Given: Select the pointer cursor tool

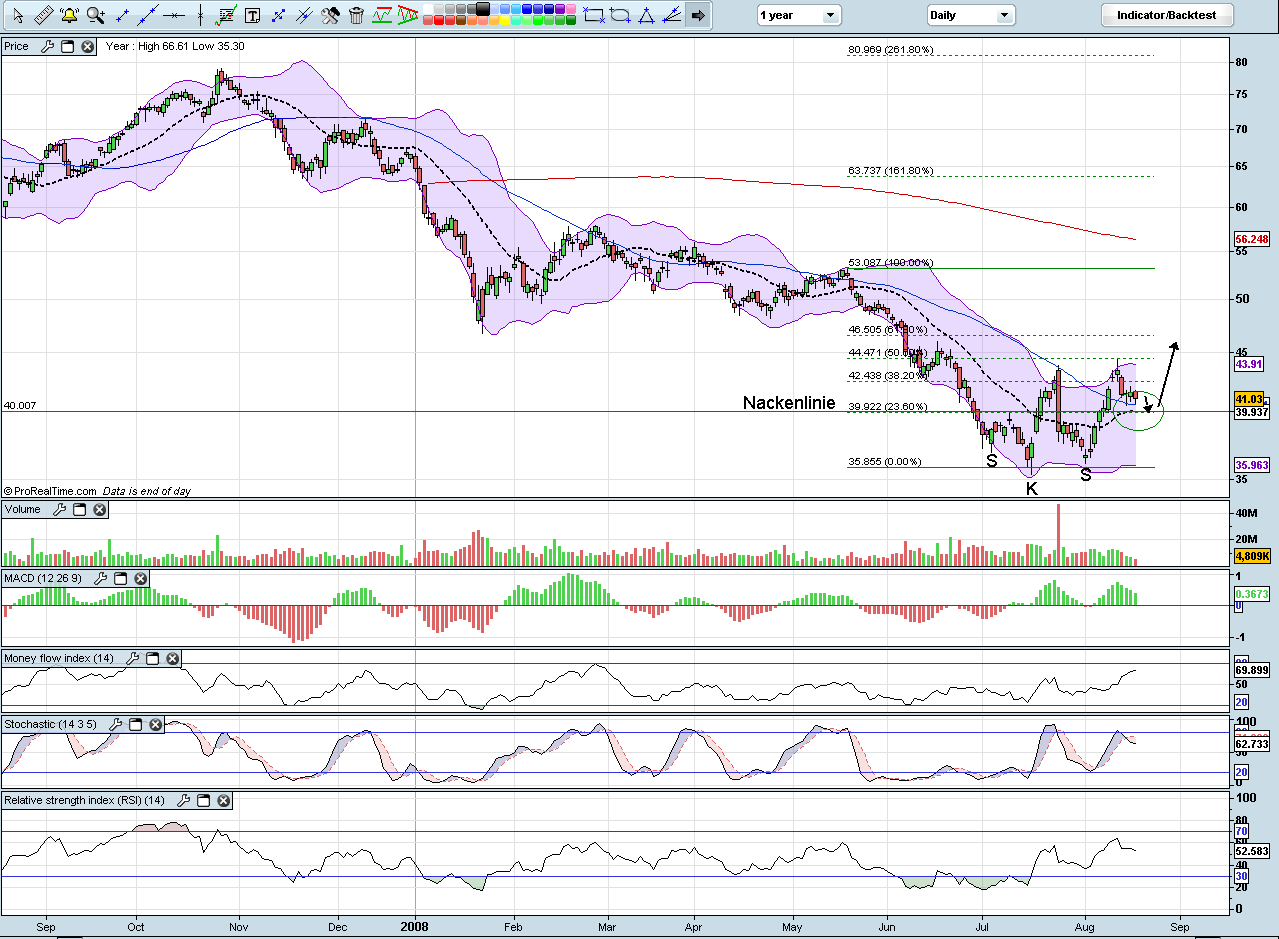Looking at the screenshot, I should point(18,15).
